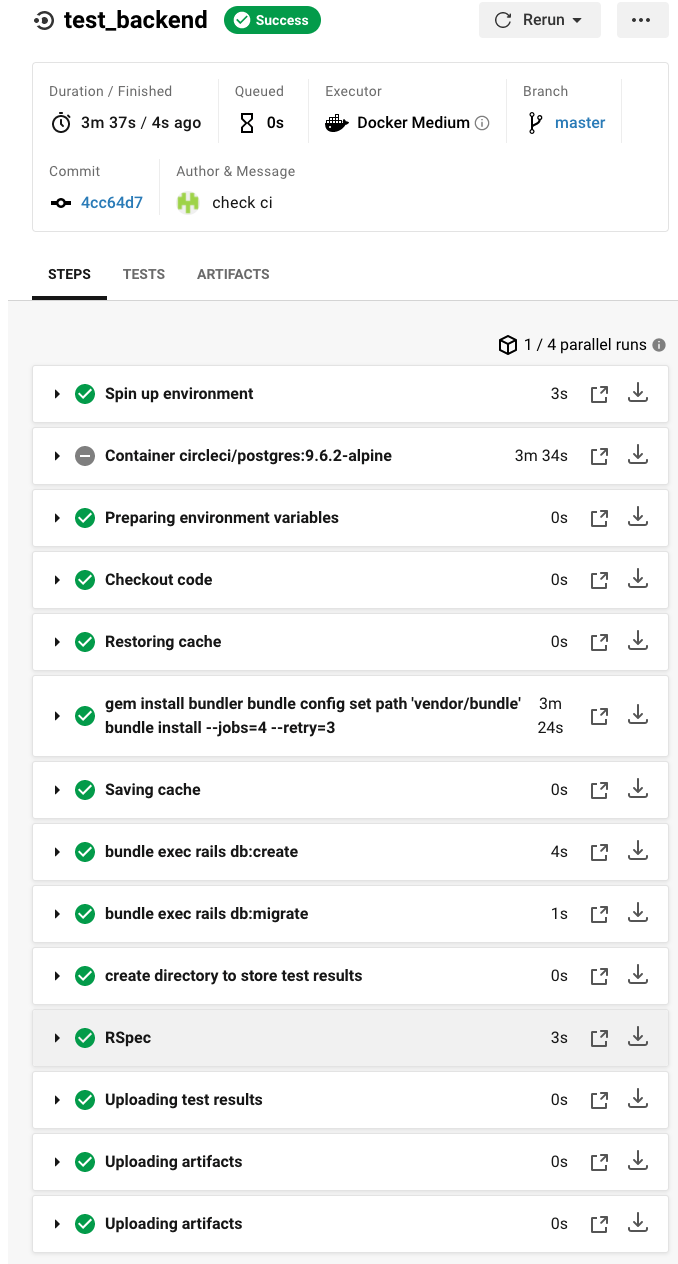Open commit 4cc64d7 link
Image resolution: width=678 pixels, height=1264 pixels.
pyautogui.click(x=112, y=203)
